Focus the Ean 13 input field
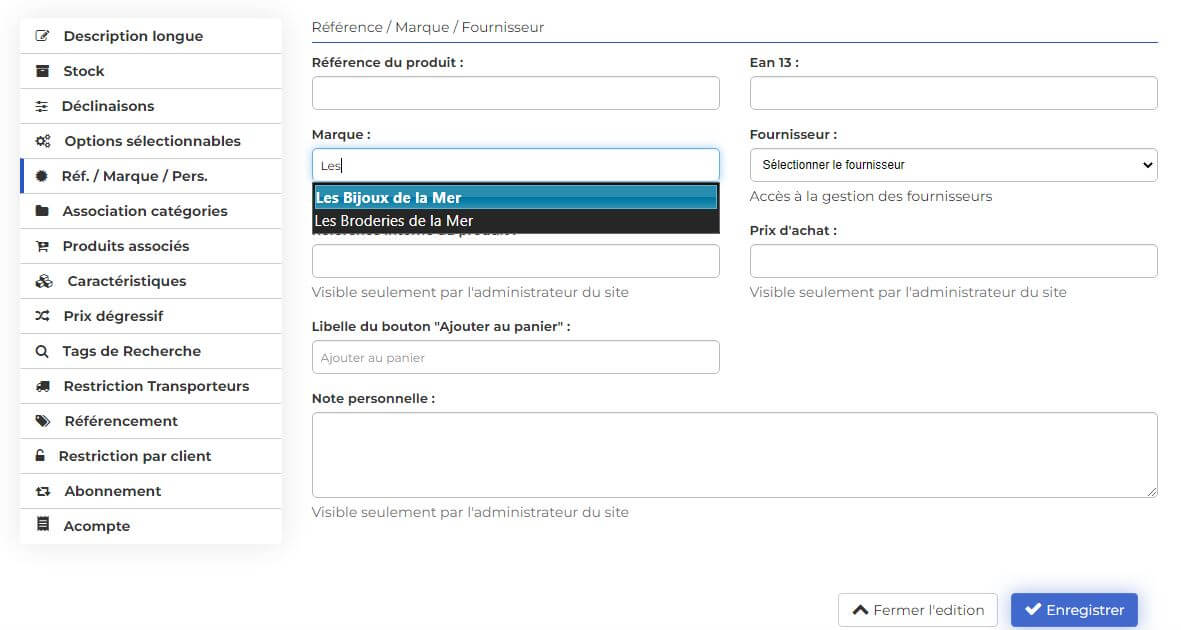This screenshot has height=630, width=1181. 953,93
